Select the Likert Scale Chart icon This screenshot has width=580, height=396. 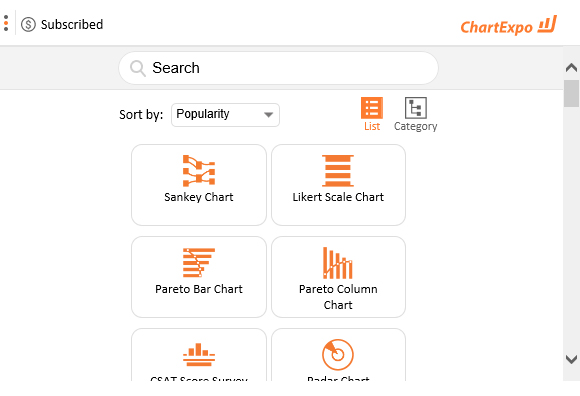point(338,170)
